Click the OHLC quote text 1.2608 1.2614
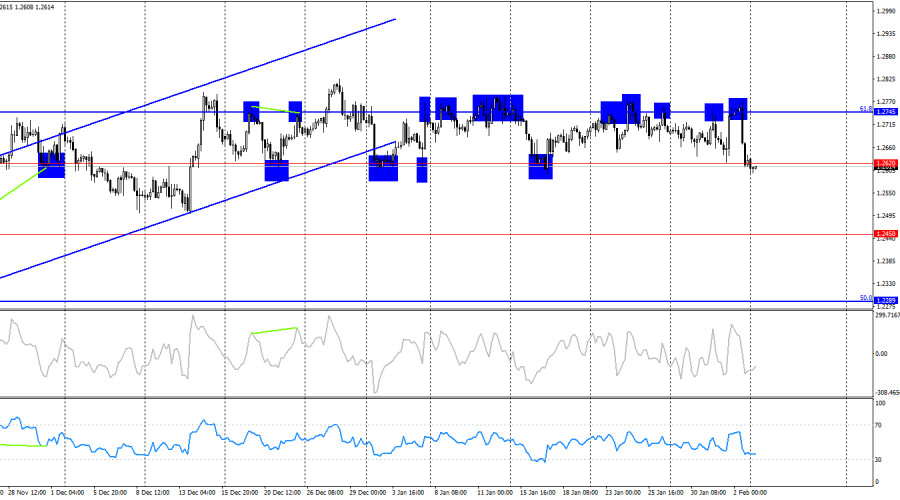900x500 pixels. 36,7
